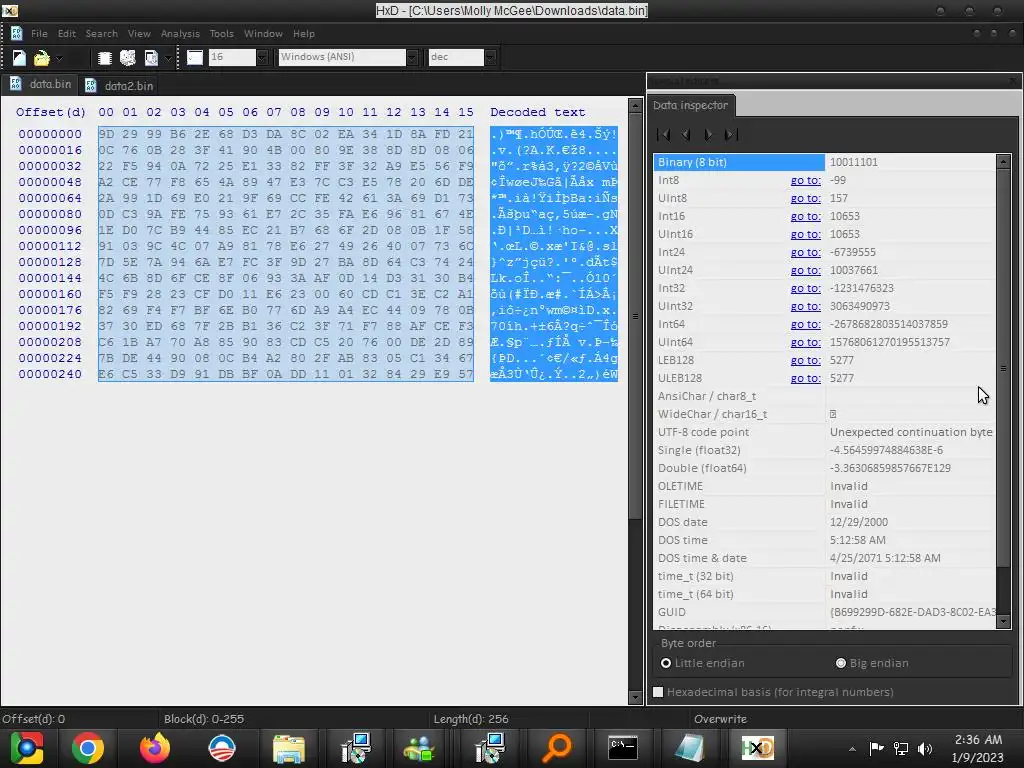Jump to first byte in Data inspector
1024x768 pixels.
coord(664,135)
